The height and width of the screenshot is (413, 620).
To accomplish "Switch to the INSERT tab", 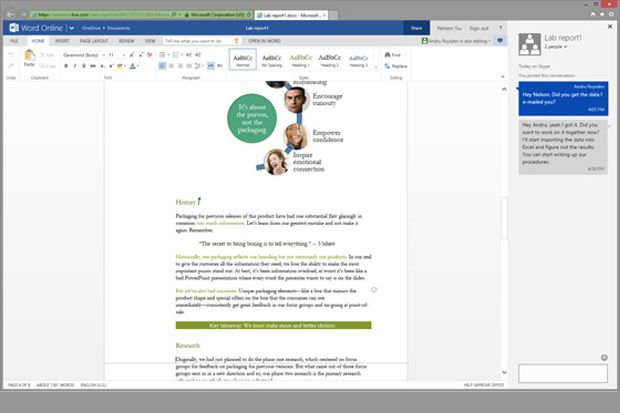I will 62,41.
